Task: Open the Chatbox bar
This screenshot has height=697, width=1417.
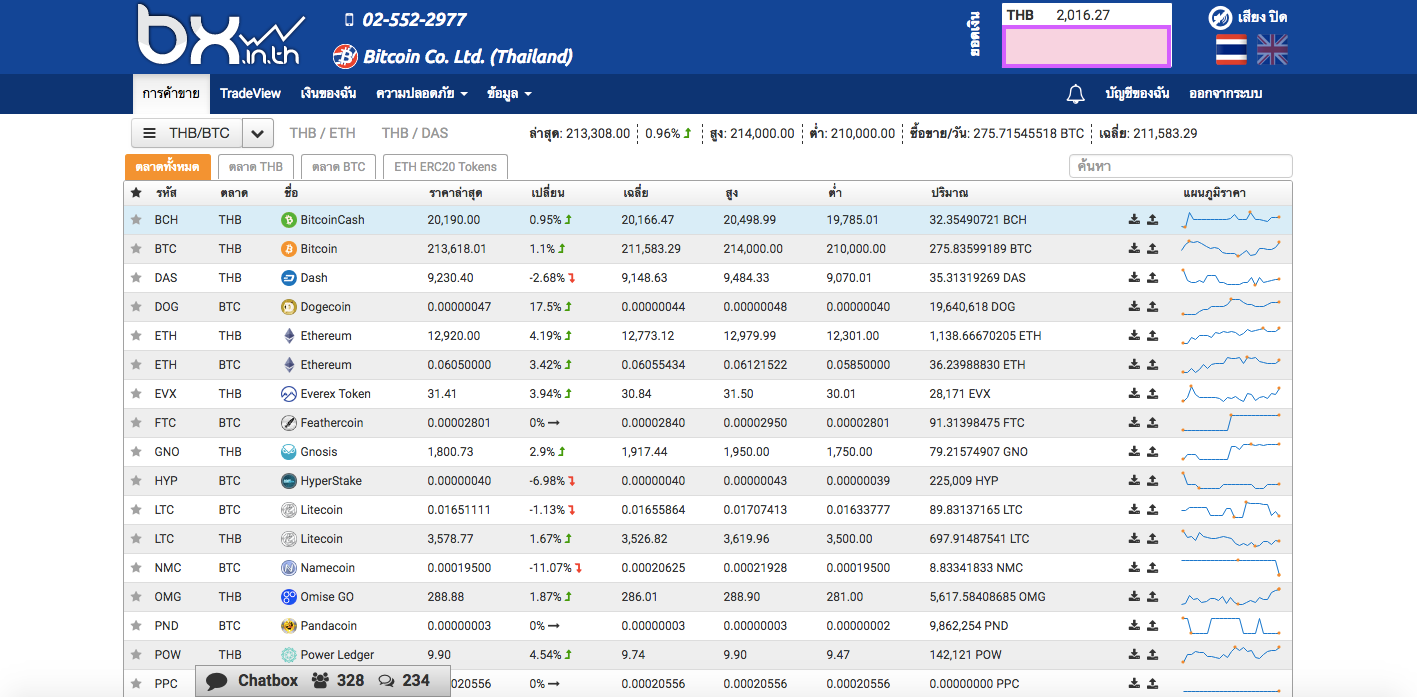Action: point(323,681)
